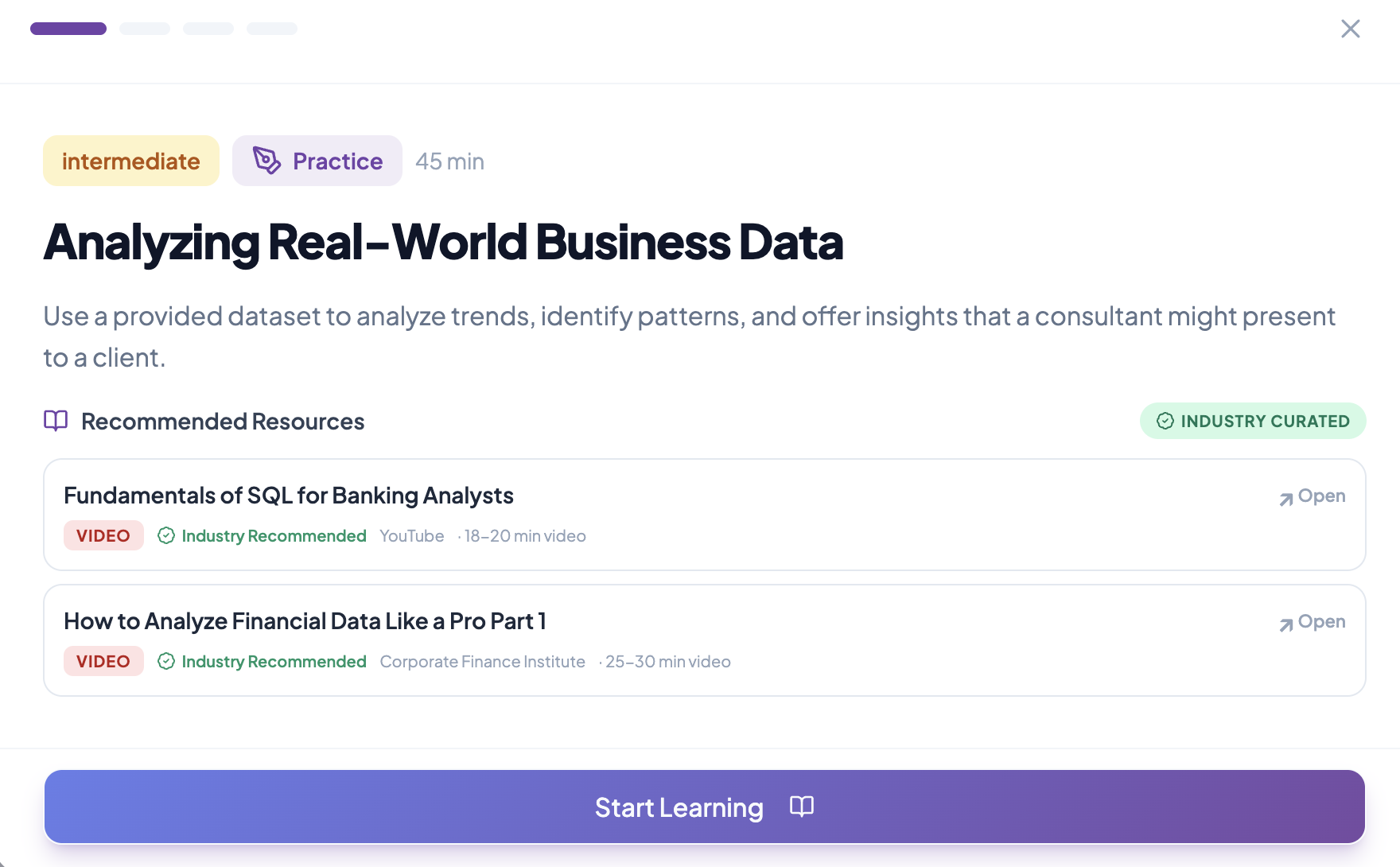The image size is (1400, 867).
Task: Click the book icon beside Recommended Resources
Action: pos(55,421)
